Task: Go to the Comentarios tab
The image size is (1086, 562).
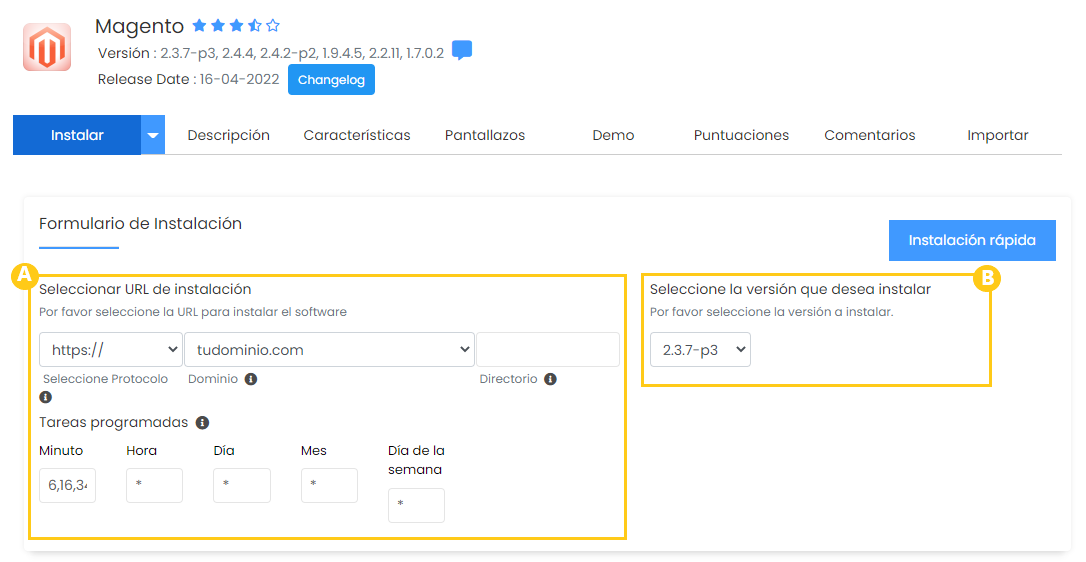Action: point(870,135)
